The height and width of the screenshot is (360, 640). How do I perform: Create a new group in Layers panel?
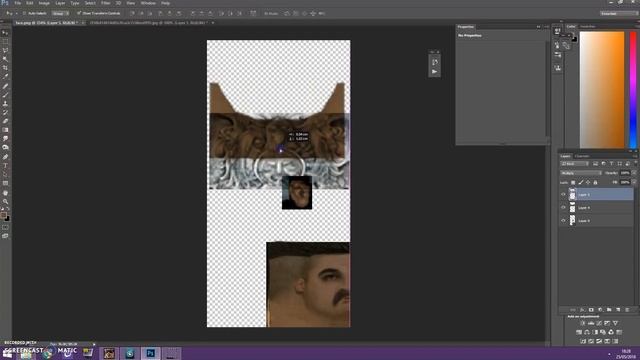[609, 310]
